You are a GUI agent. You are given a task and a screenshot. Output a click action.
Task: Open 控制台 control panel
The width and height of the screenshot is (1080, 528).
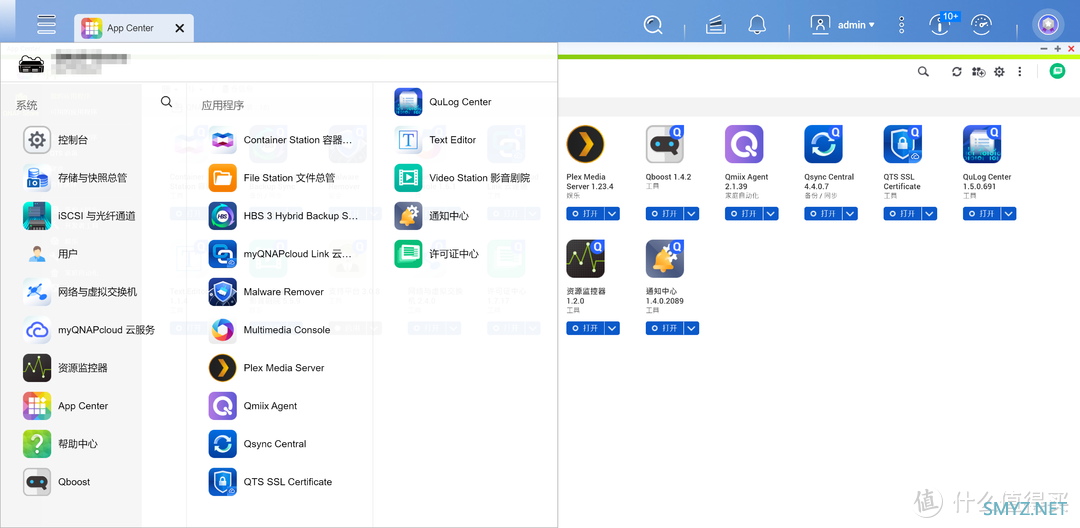(x=70, y=140)
